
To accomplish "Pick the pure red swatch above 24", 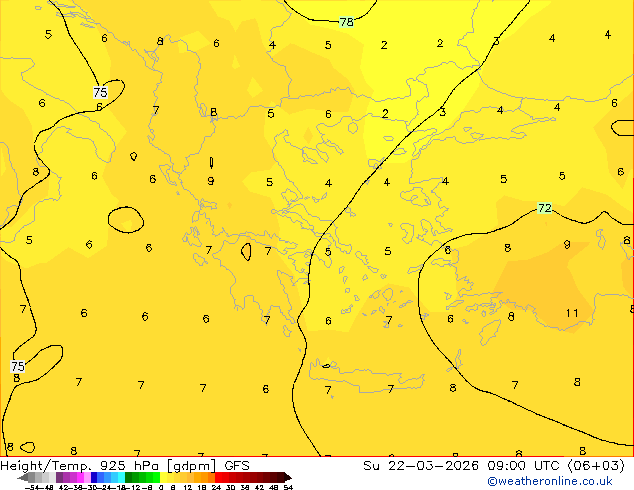I will [x=218, y=477].
